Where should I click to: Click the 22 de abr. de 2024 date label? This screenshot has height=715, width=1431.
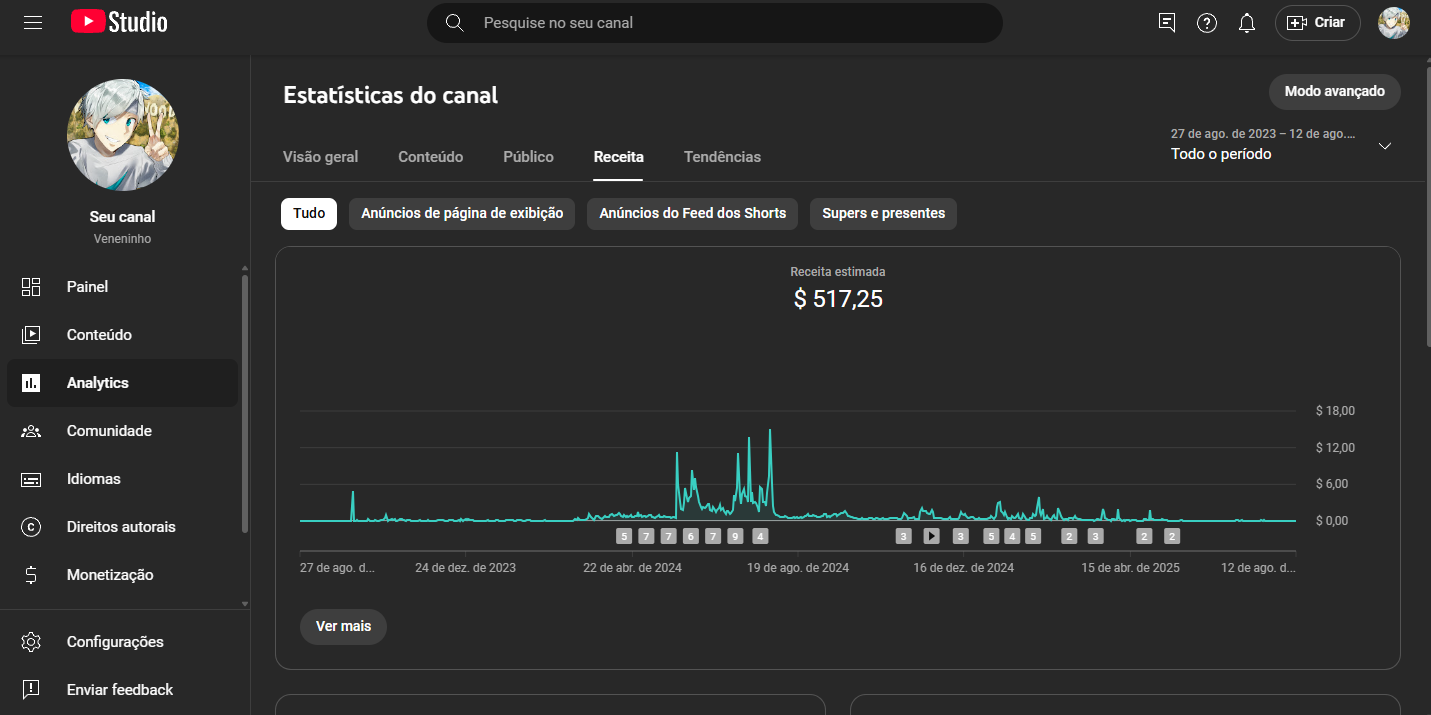pos(633,568)
